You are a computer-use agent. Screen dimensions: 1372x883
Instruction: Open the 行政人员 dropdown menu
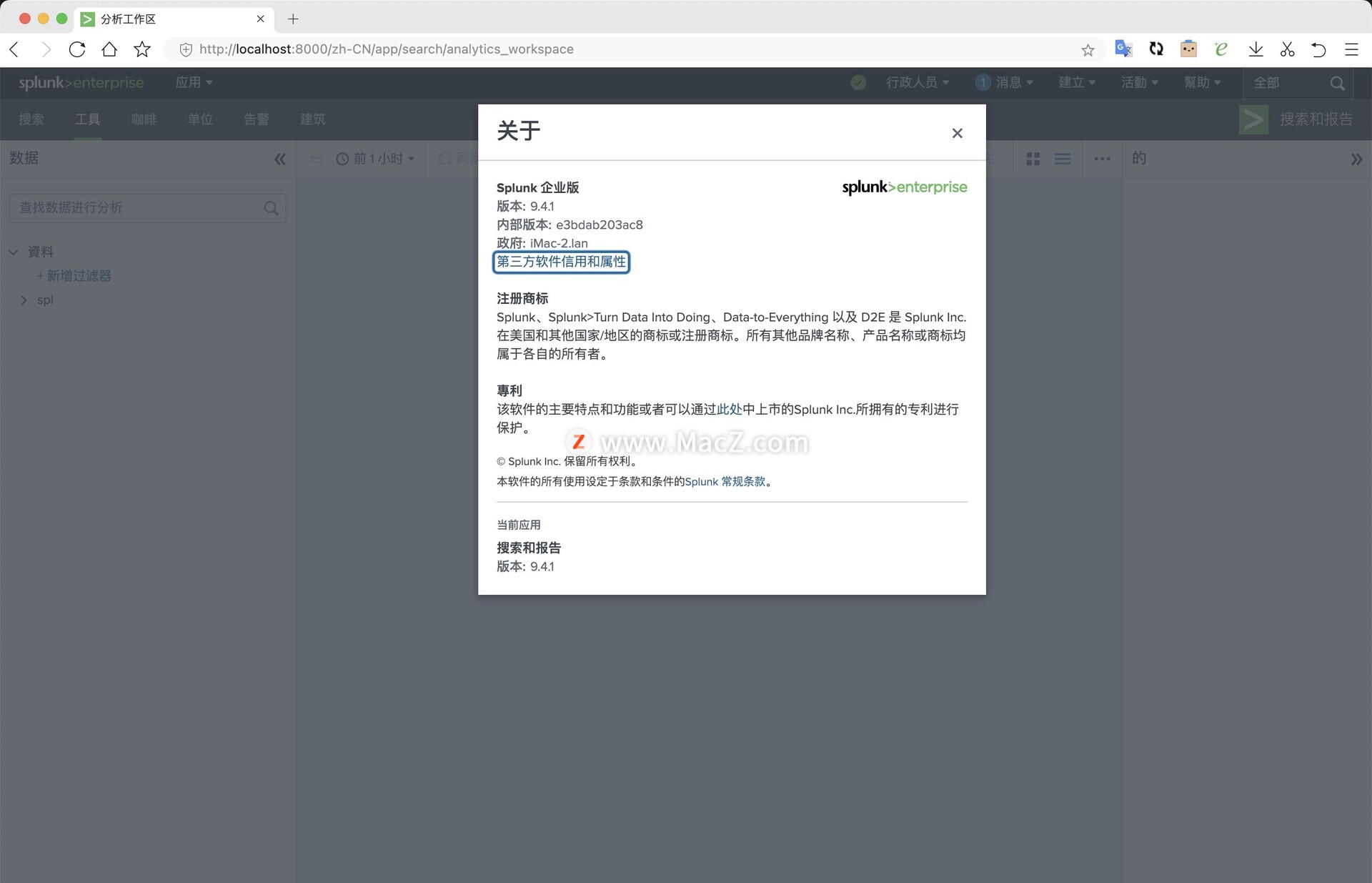tap(918, 82)
